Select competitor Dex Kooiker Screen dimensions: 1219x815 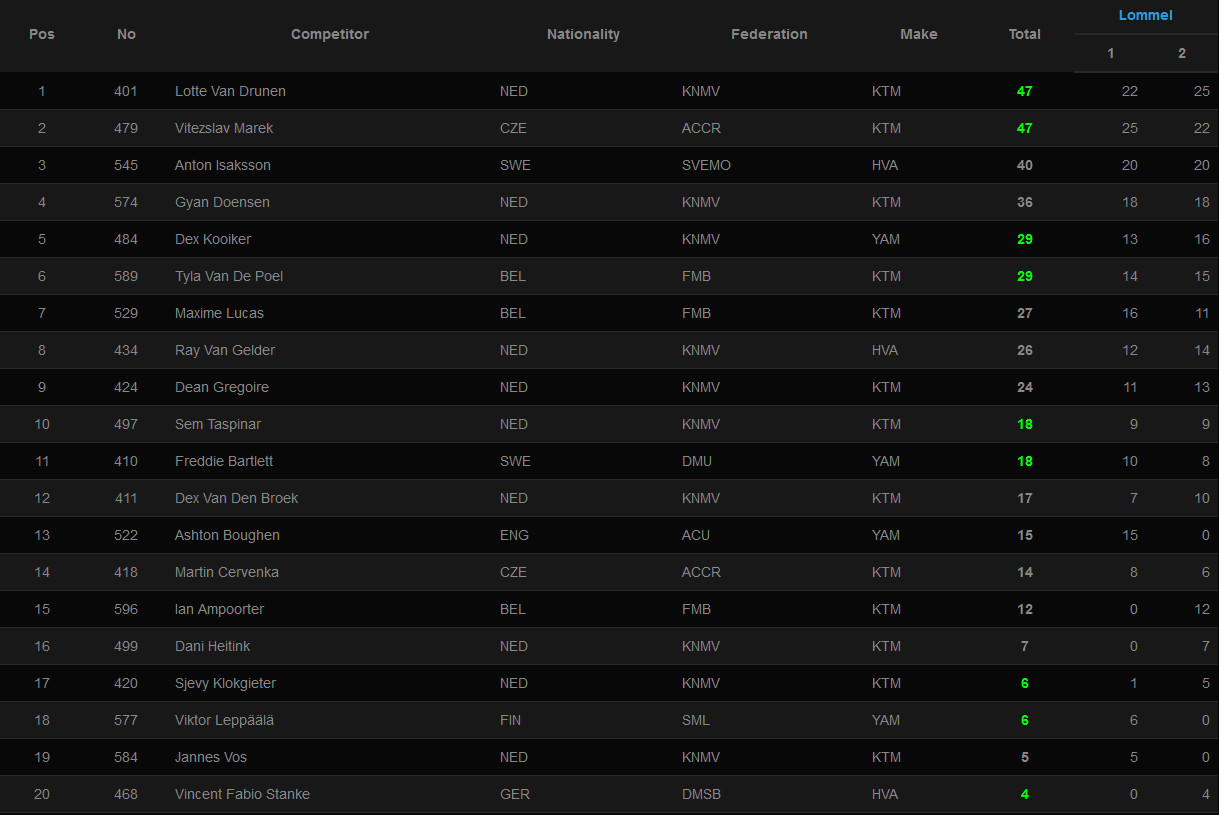(x=213, y=239)
